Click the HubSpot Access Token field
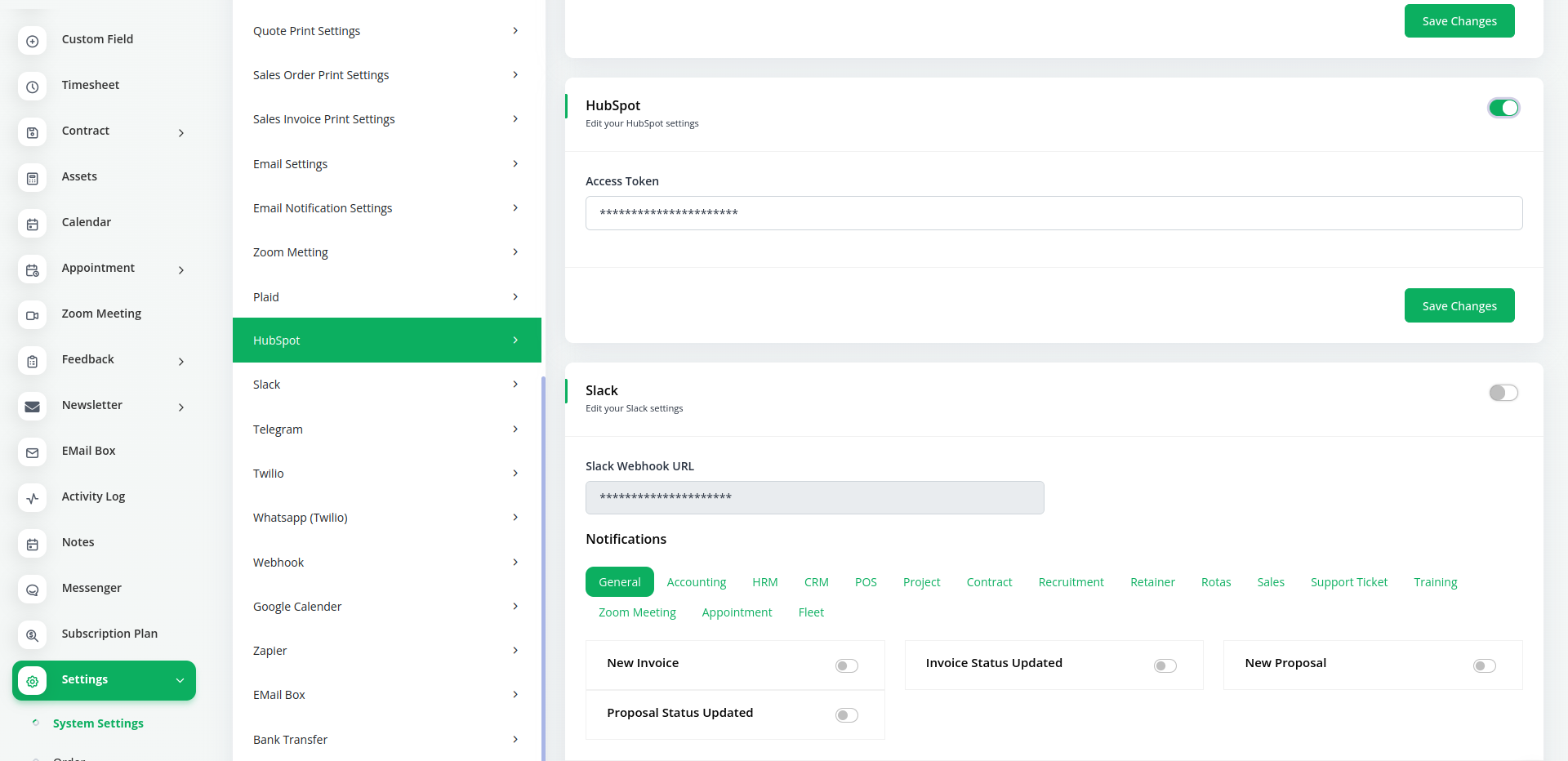 pos(1053,213)
